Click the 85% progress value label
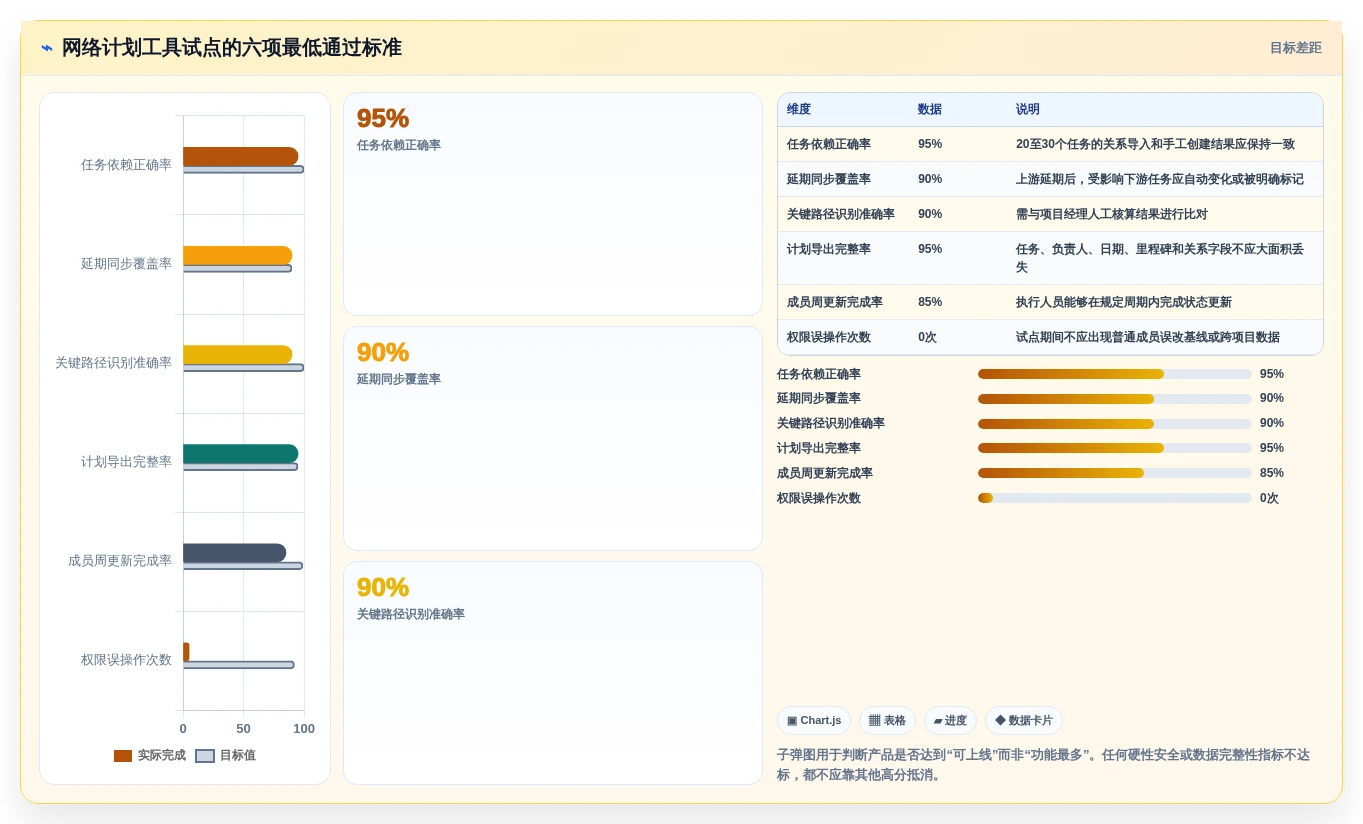Screen dimensions: 1363x824 click(1272, 473)
